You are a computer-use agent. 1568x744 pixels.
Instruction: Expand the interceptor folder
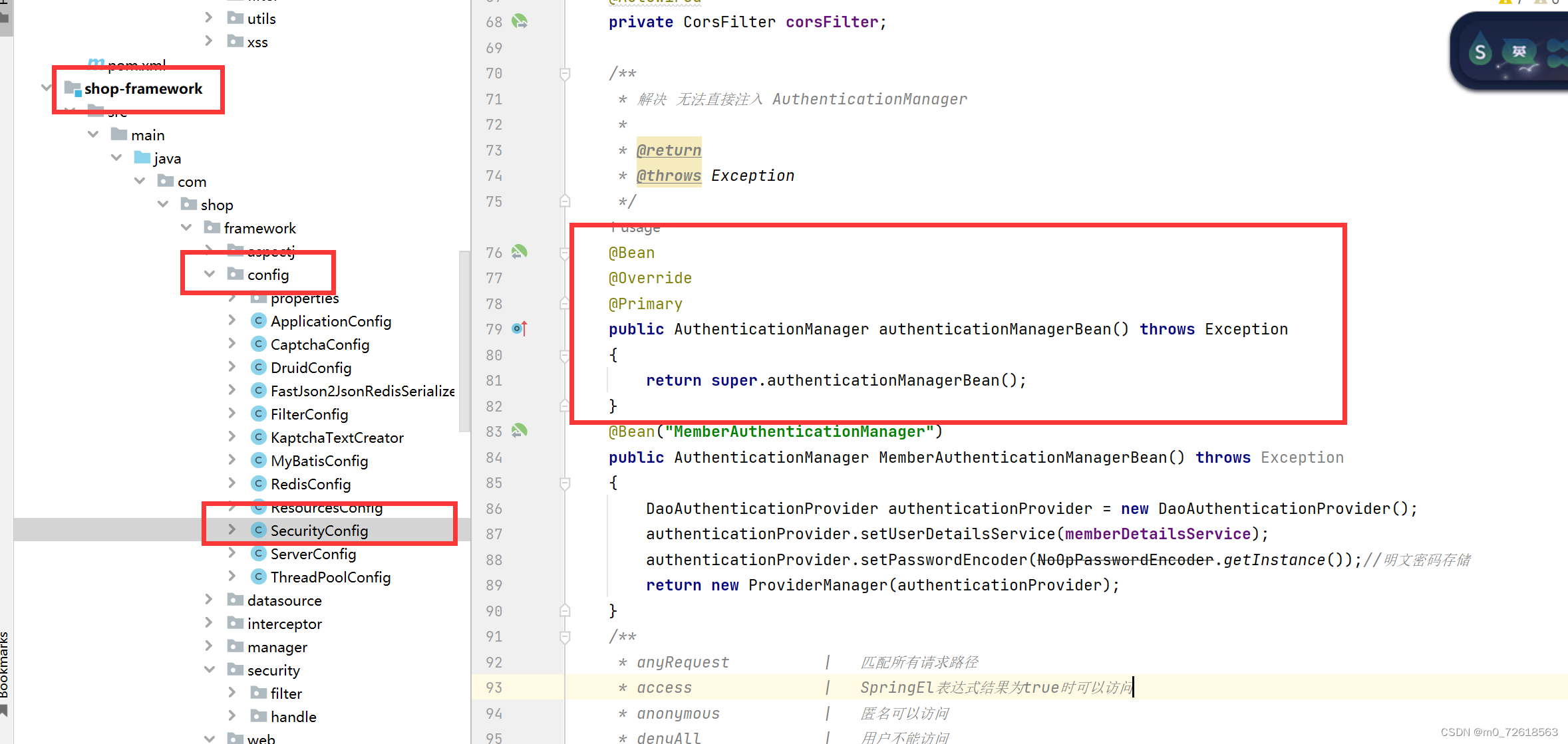(x=208, y=623)
